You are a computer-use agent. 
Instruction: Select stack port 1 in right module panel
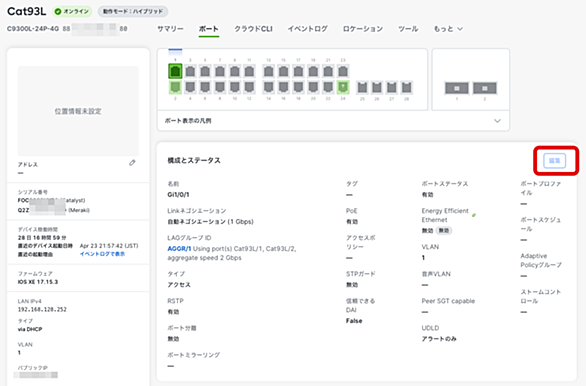457,88
